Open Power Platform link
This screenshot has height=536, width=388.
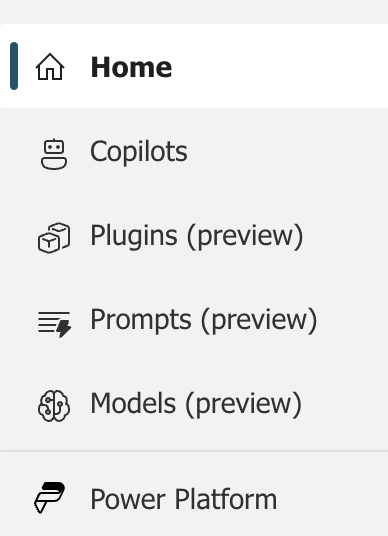194,499
